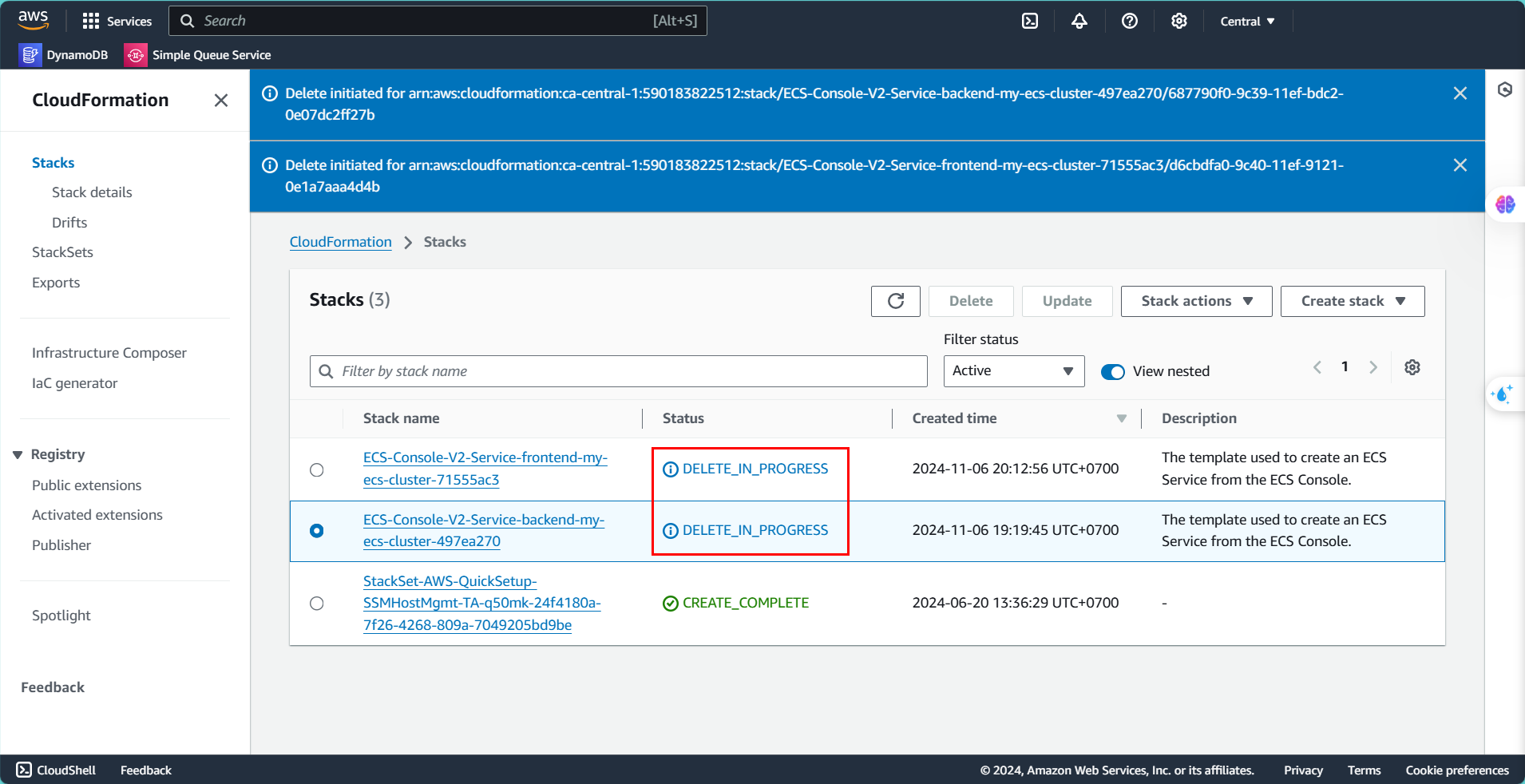Close the CloudFormation navigation panel
This screenshot has height=784, width=1525.
click(221, 100)
